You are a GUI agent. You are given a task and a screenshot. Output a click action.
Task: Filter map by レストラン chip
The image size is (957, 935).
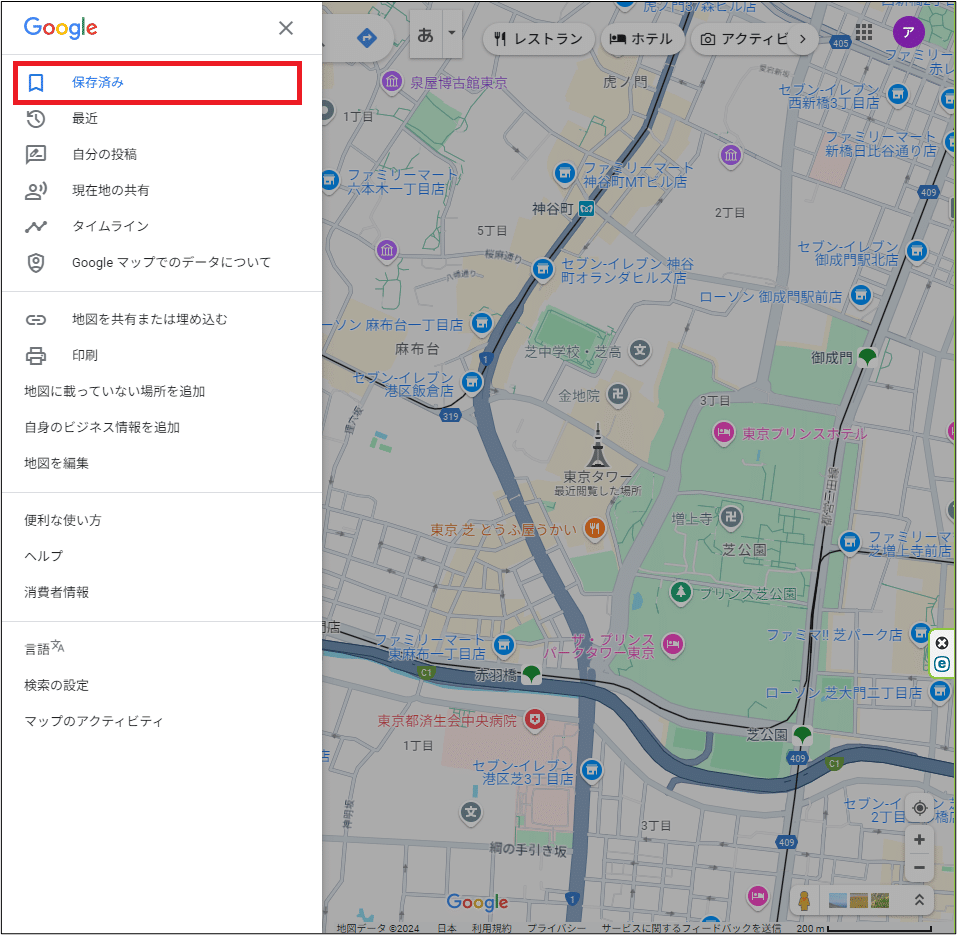[x=538, y=39]
